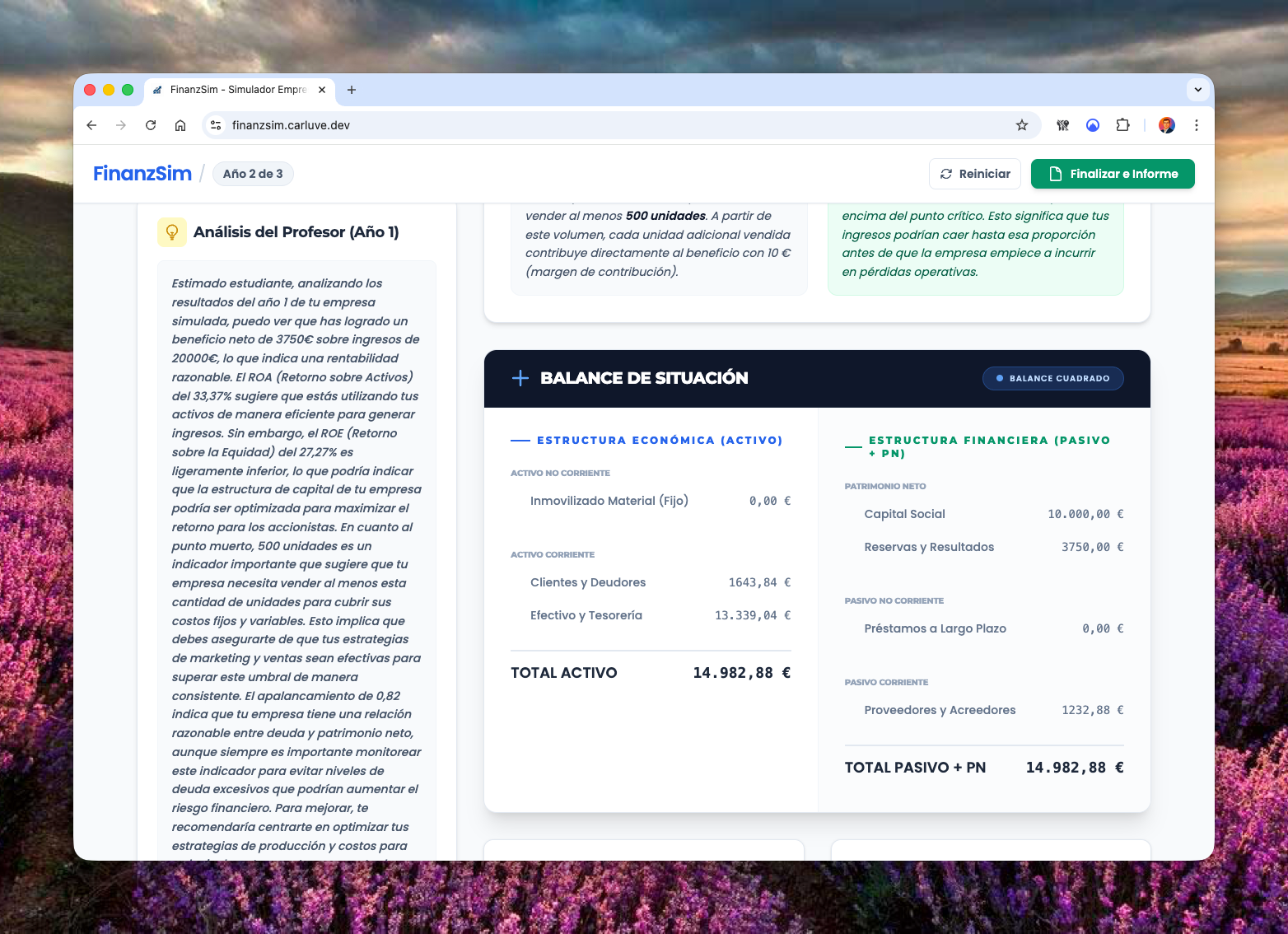Open a new browser tab

(x=352, y=90)
